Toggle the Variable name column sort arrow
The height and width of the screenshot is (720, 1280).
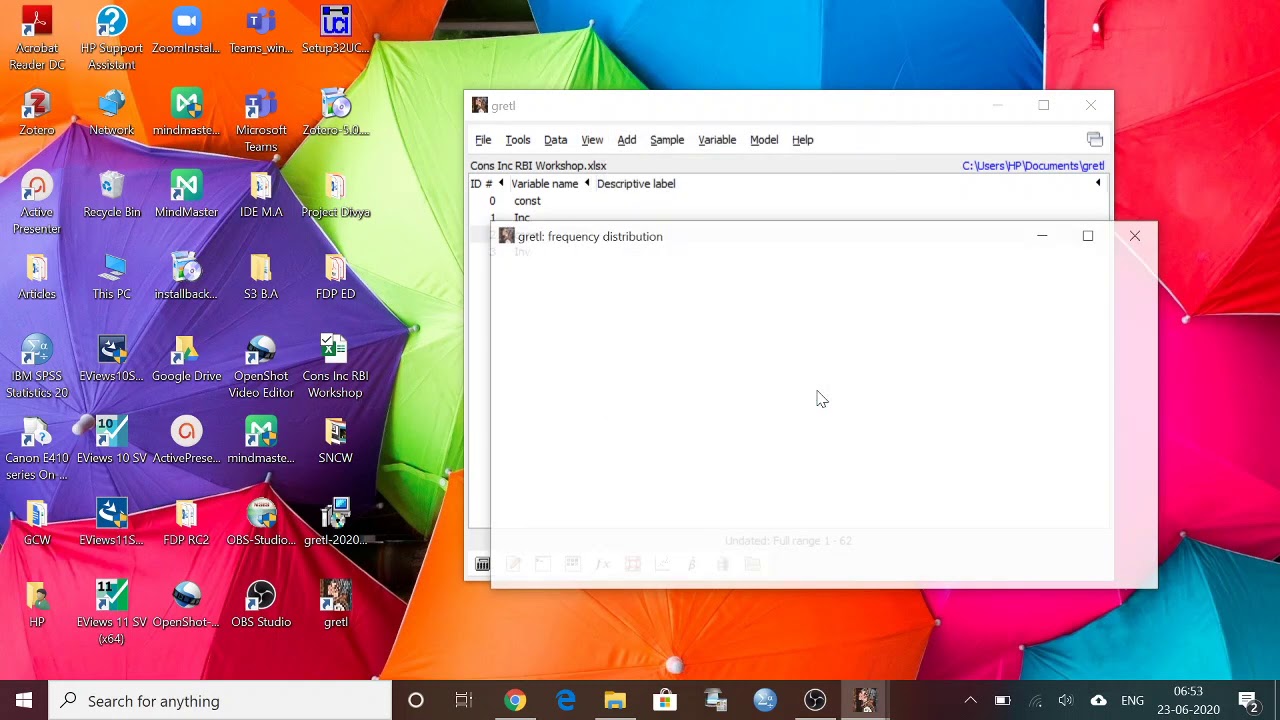pos(587,184)
